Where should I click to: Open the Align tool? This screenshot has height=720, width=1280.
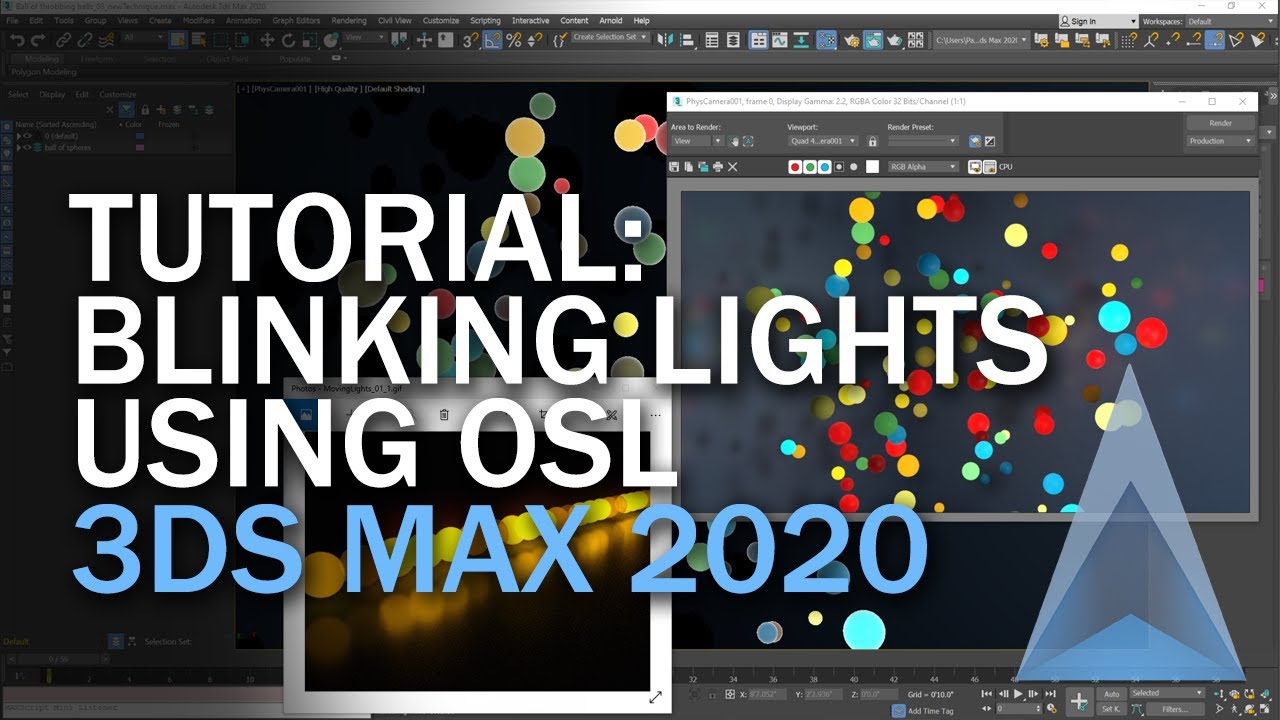coord(687,40)
